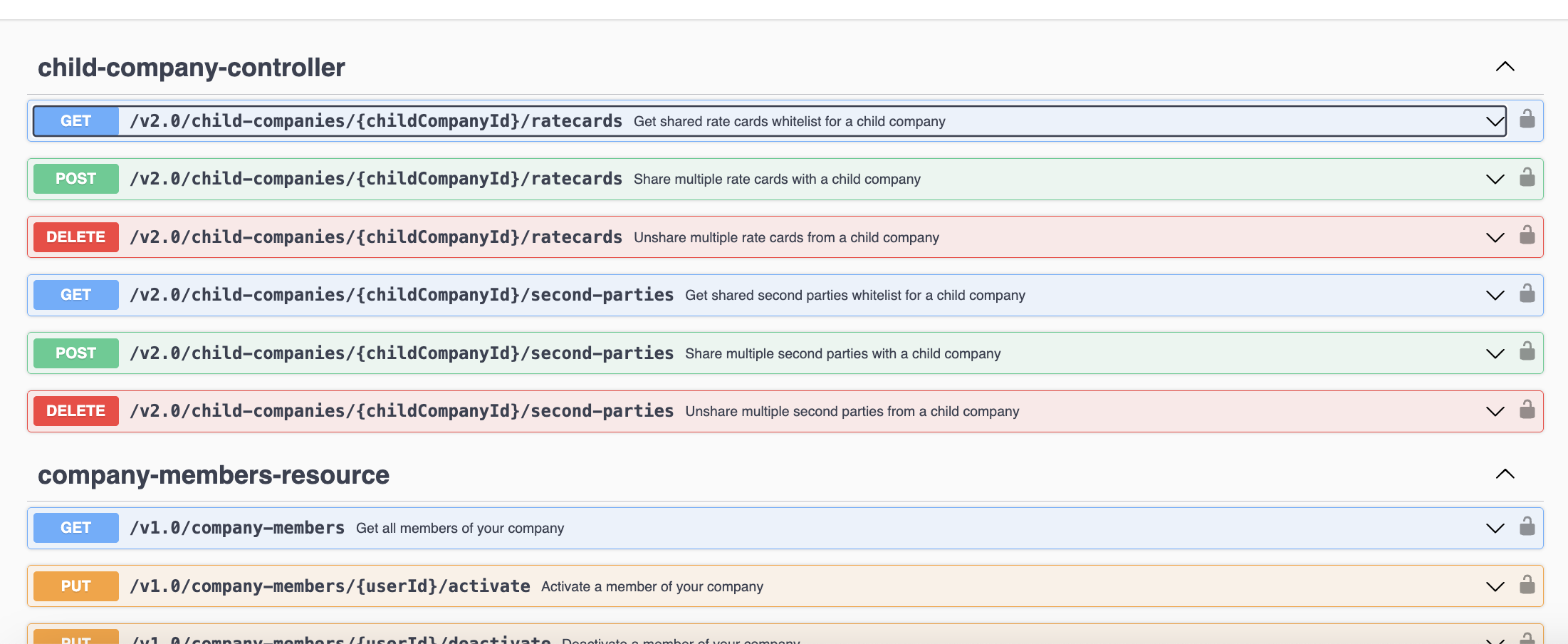Image resolution: width=1568 pixels, height=644 pixels.
Task: Collapse the company-members-resource section
Action: 1505,474
